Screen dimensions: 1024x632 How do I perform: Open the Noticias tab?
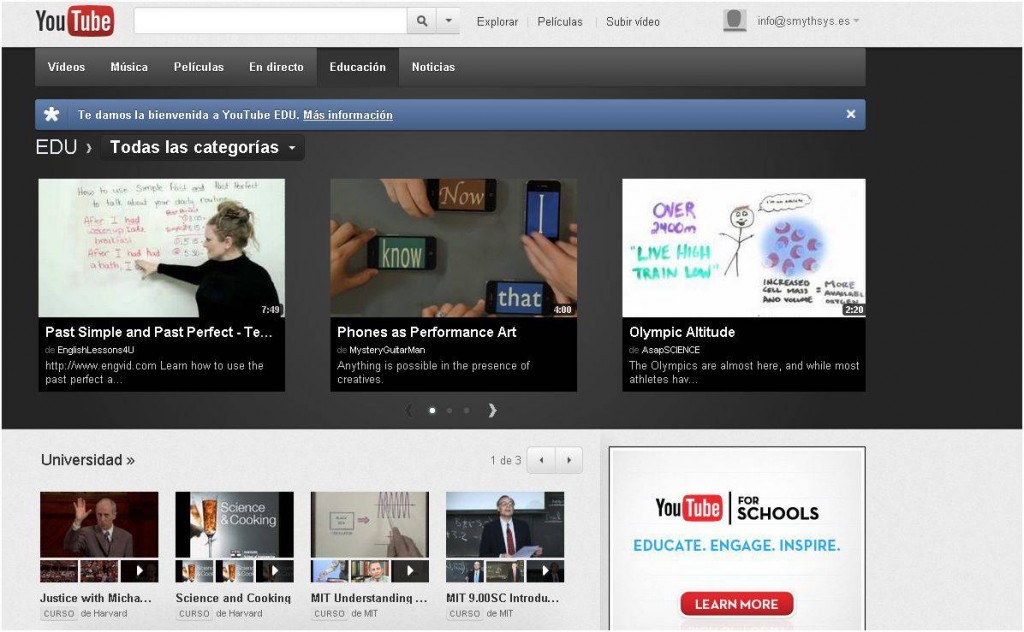433,67
